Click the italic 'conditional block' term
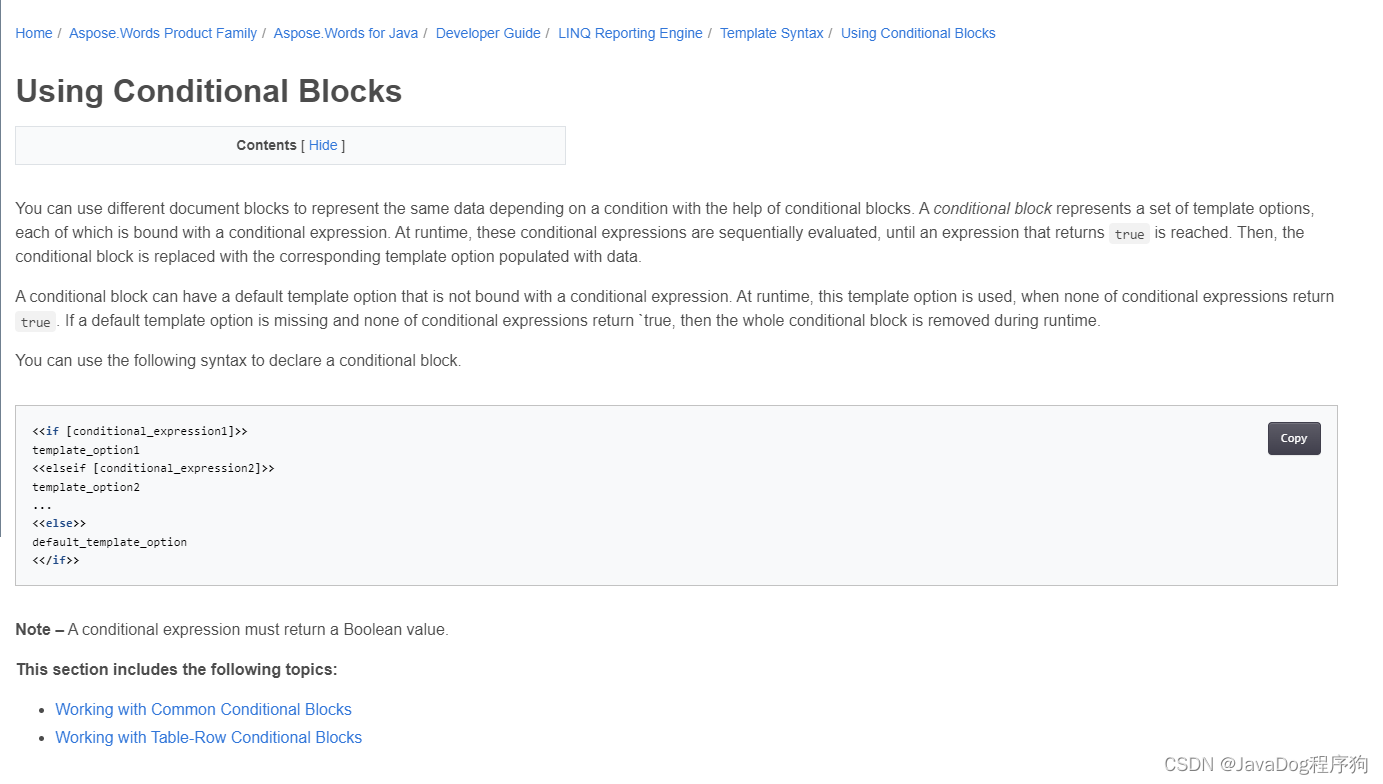 (x=992, y=209)
